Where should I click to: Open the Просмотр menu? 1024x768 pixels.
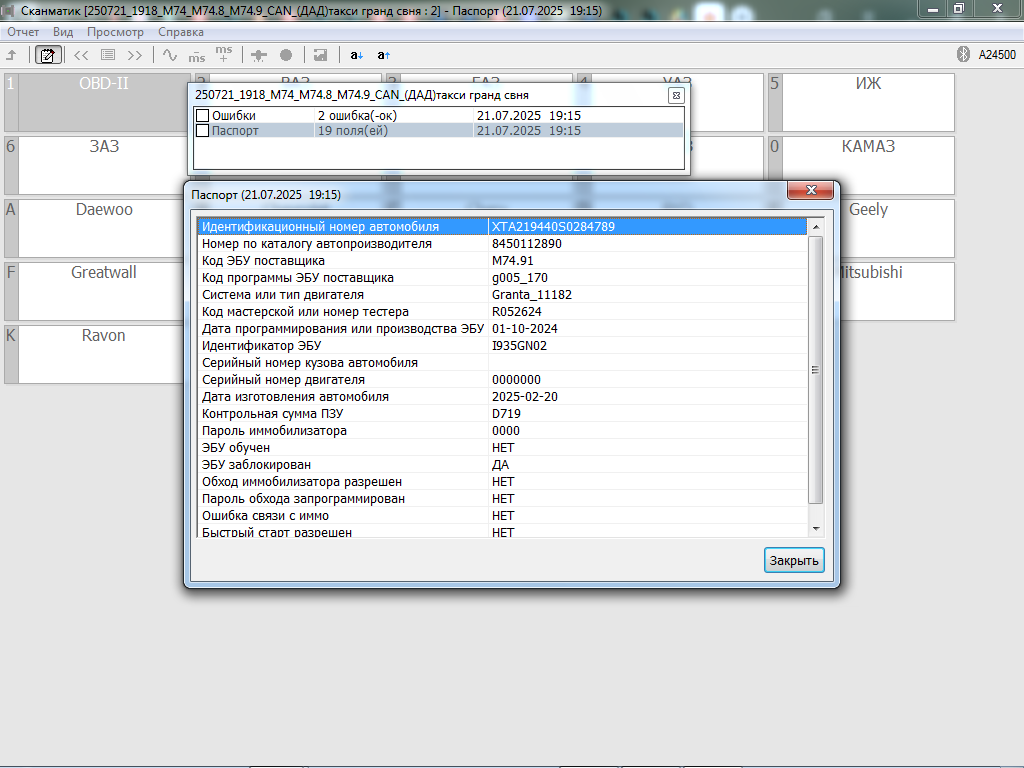(x=115, y=32)
